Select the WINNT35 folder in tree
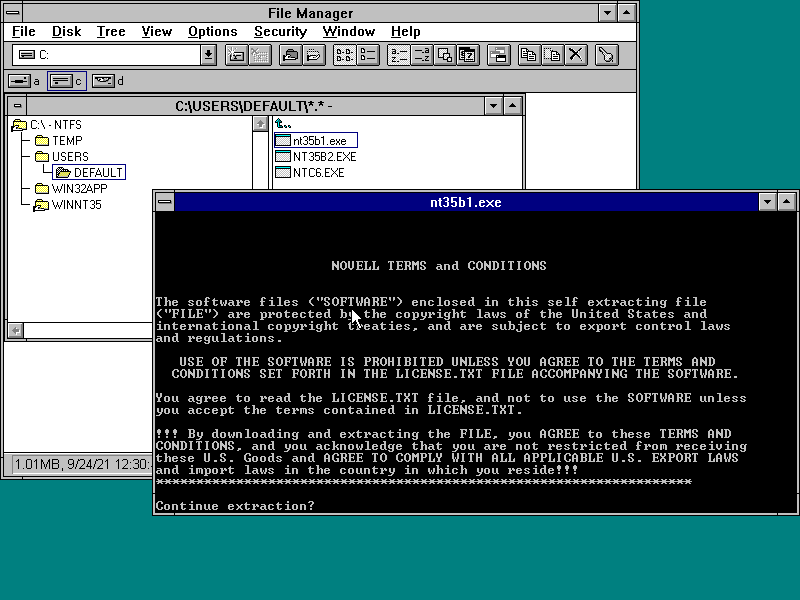Image resolution: width=800 pixels, height=600 pixels. pos(68,205)
